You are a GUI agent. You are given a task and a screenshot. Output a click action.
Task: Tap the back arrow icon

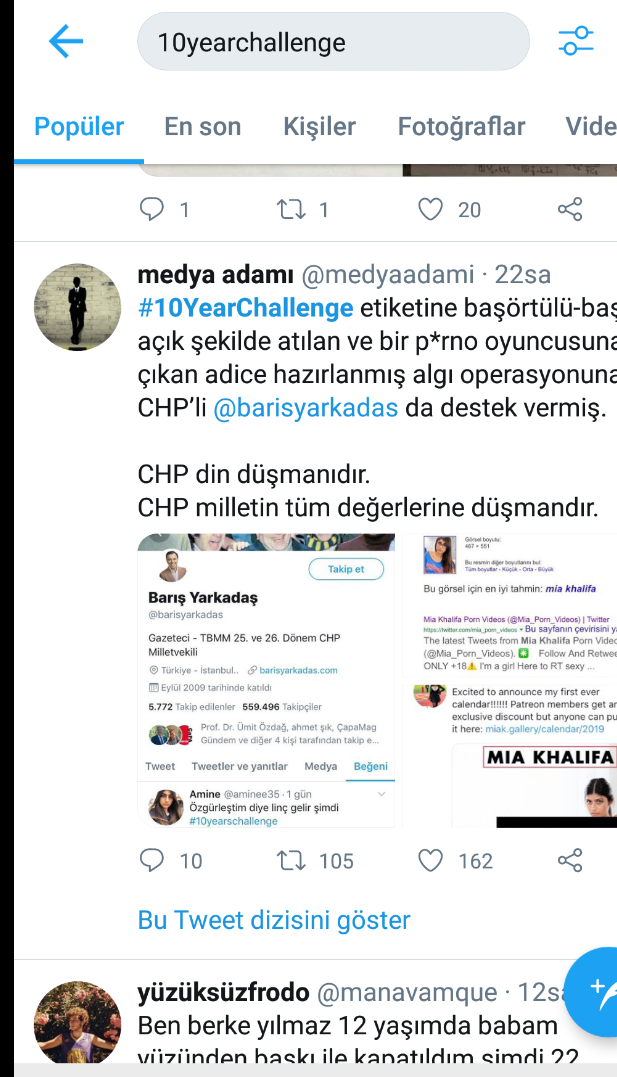(66, 41)
